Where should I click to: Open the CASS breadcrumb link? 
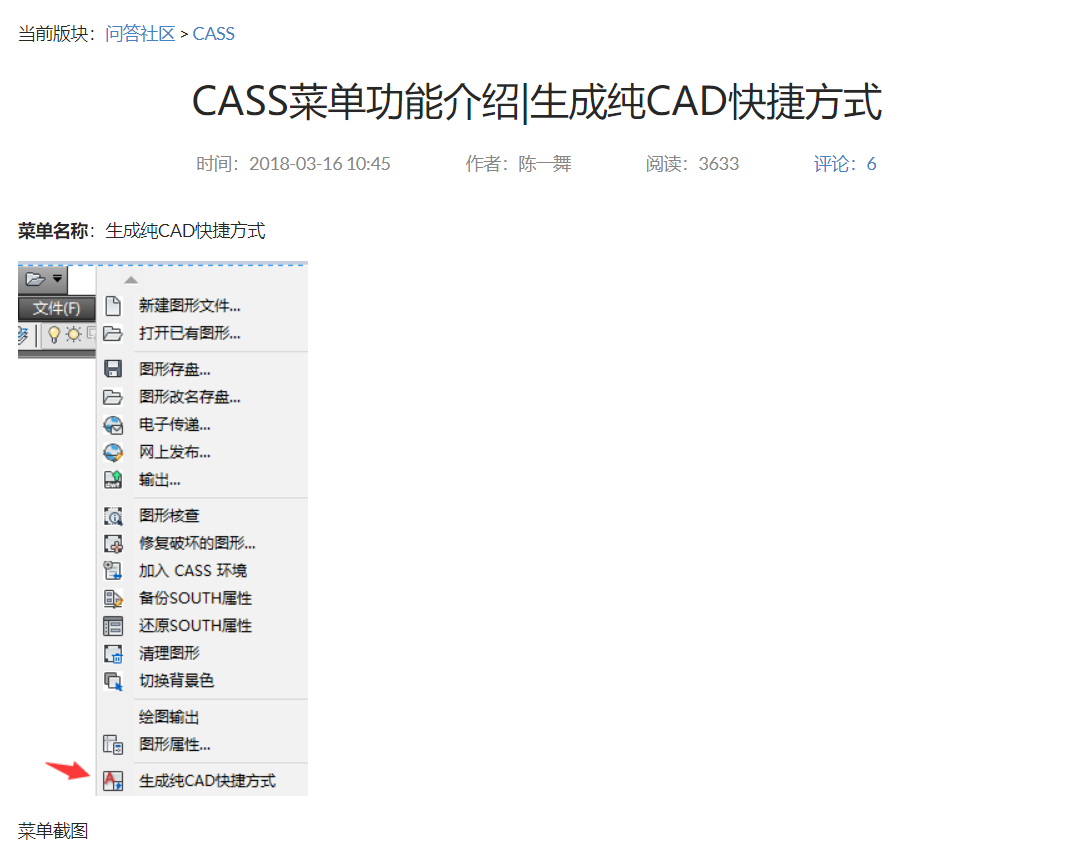coord(214,34)
